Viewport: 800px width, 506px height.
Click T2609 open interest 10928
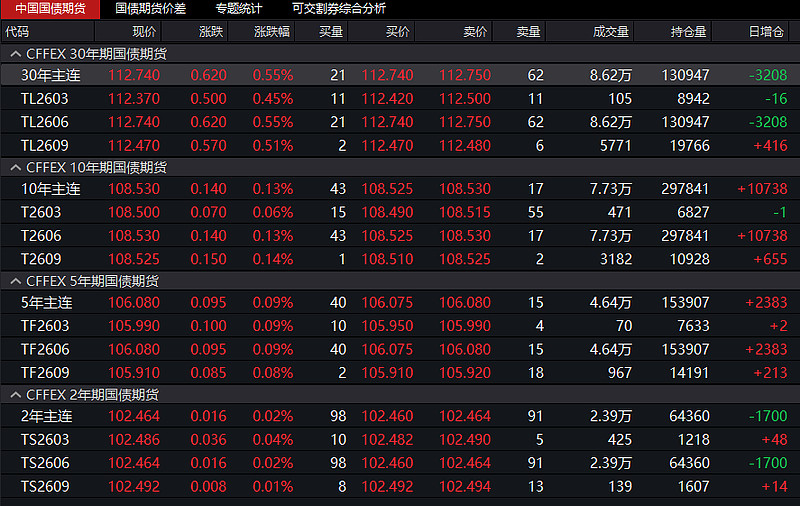point(689,259)
